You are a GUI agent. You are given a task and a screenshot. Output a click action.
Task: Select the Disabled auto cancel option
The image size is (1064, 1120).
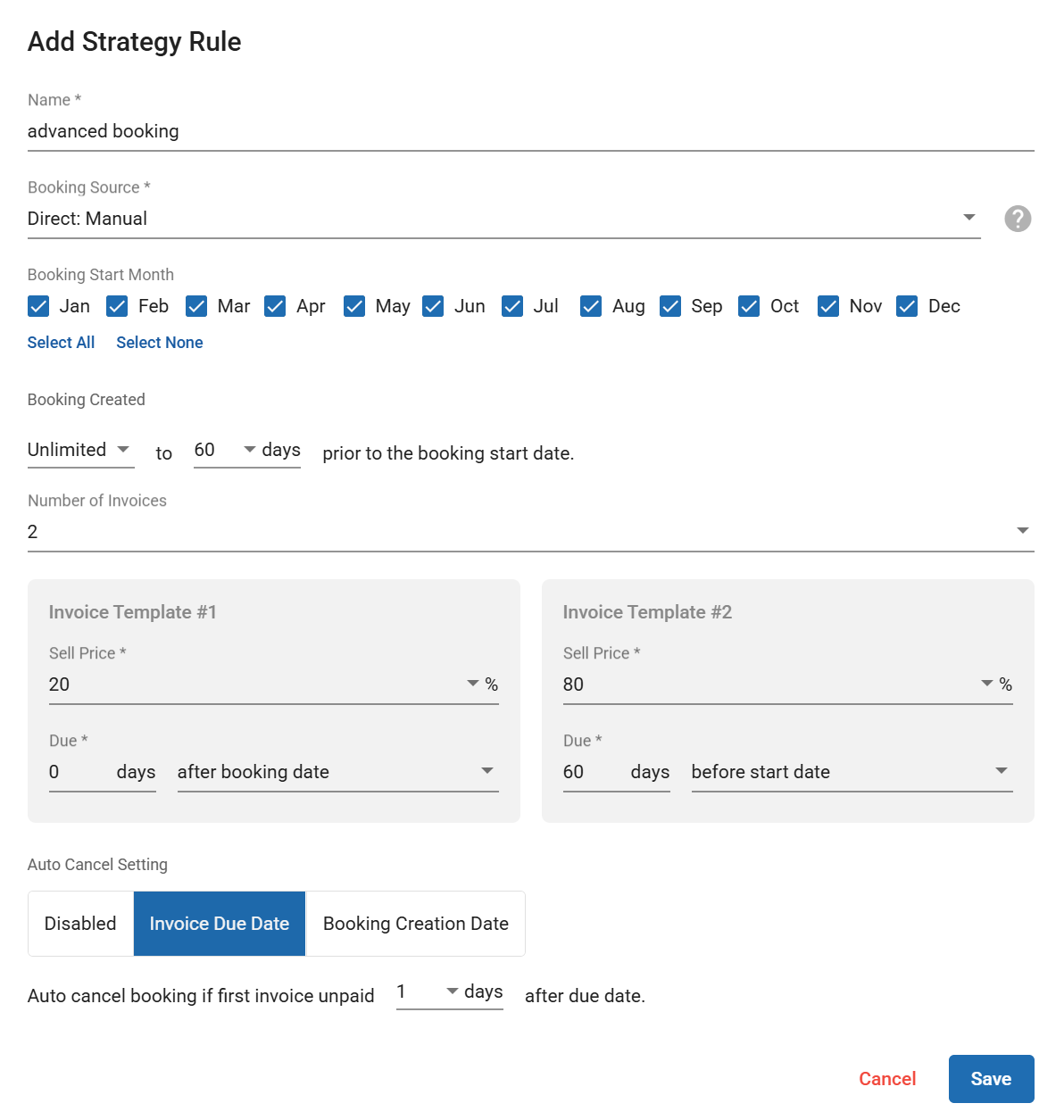[80, 924]
